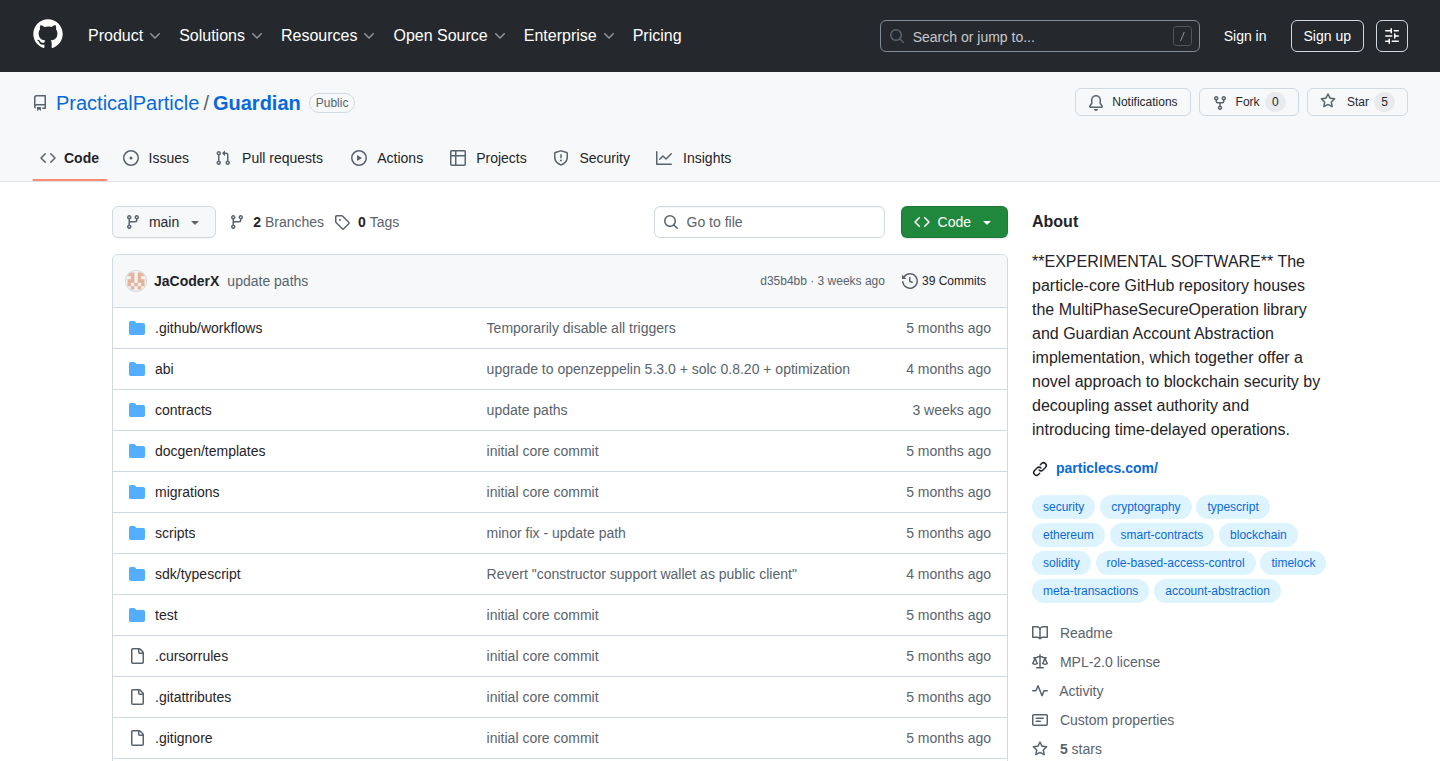This screenshot has height=761, width=1440.
Task: Select the meta-transactions topic tag
Action: click(x=1091, y=591)
